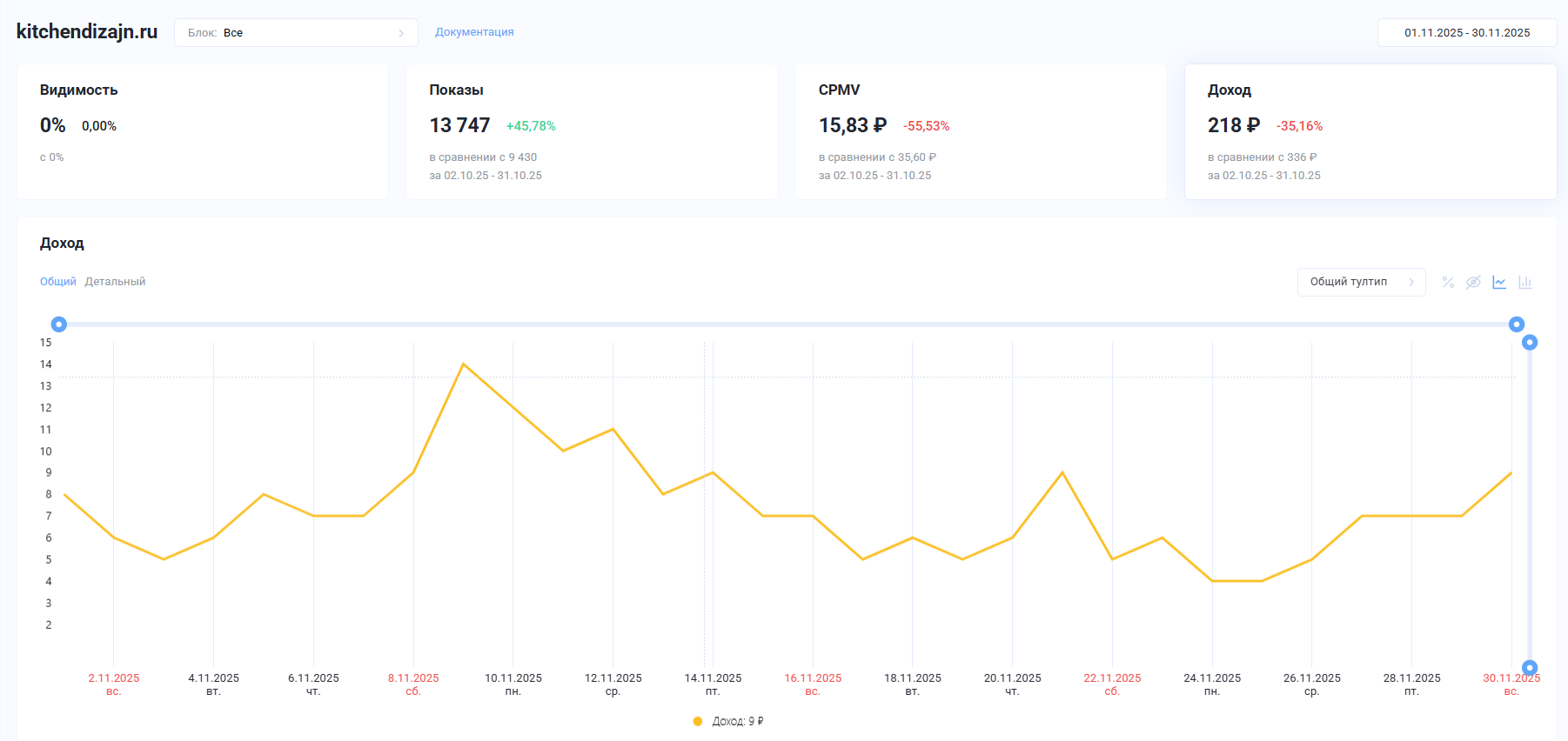Switch to the Детальный tab
This screenshot has width=1568, height=741.
[115, 282]
